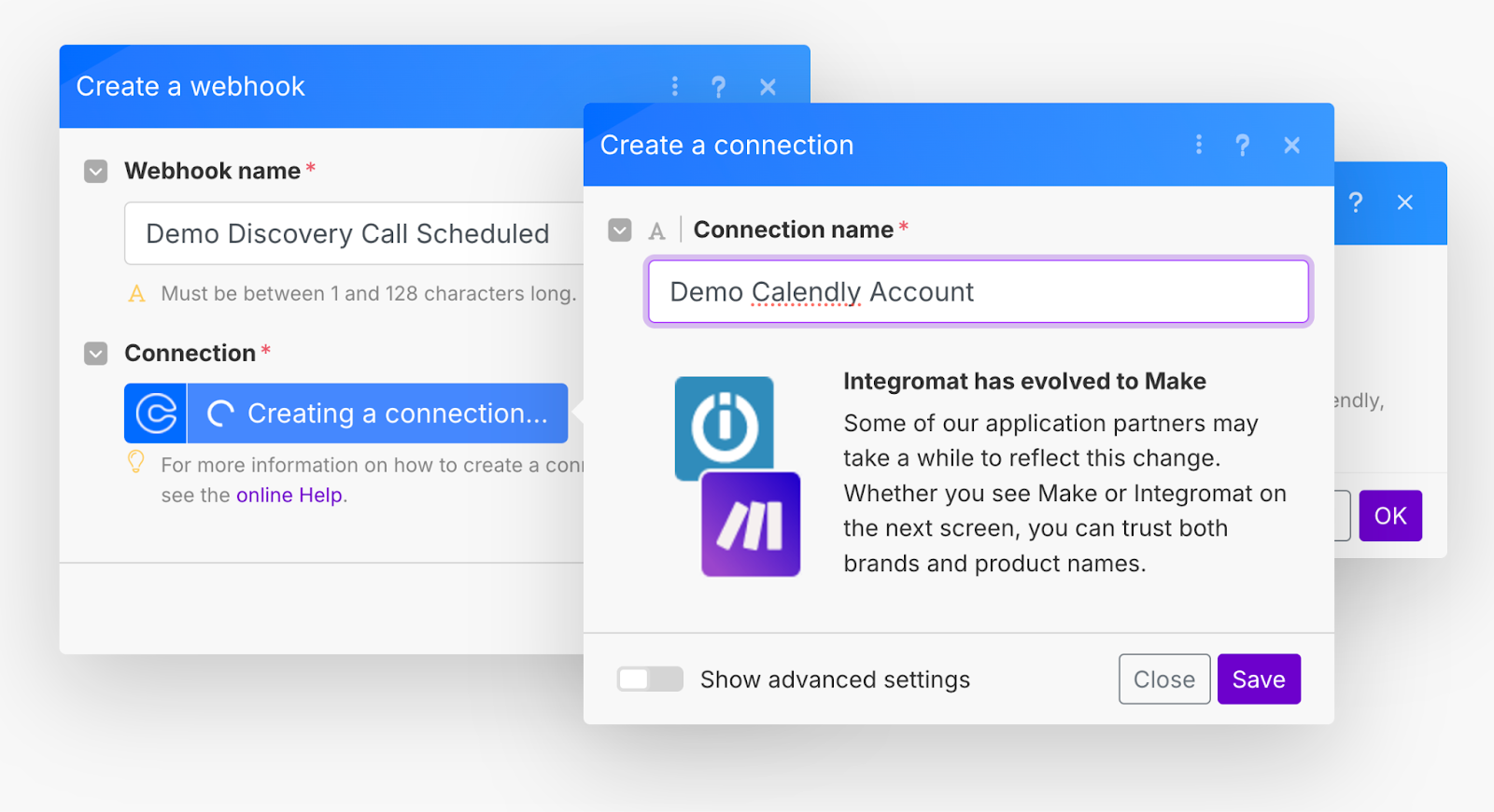This screenshot has height=812, width=1494.
Task: Click the yellow A validation icon under Webhook name
Action: [x=137, y=294]
